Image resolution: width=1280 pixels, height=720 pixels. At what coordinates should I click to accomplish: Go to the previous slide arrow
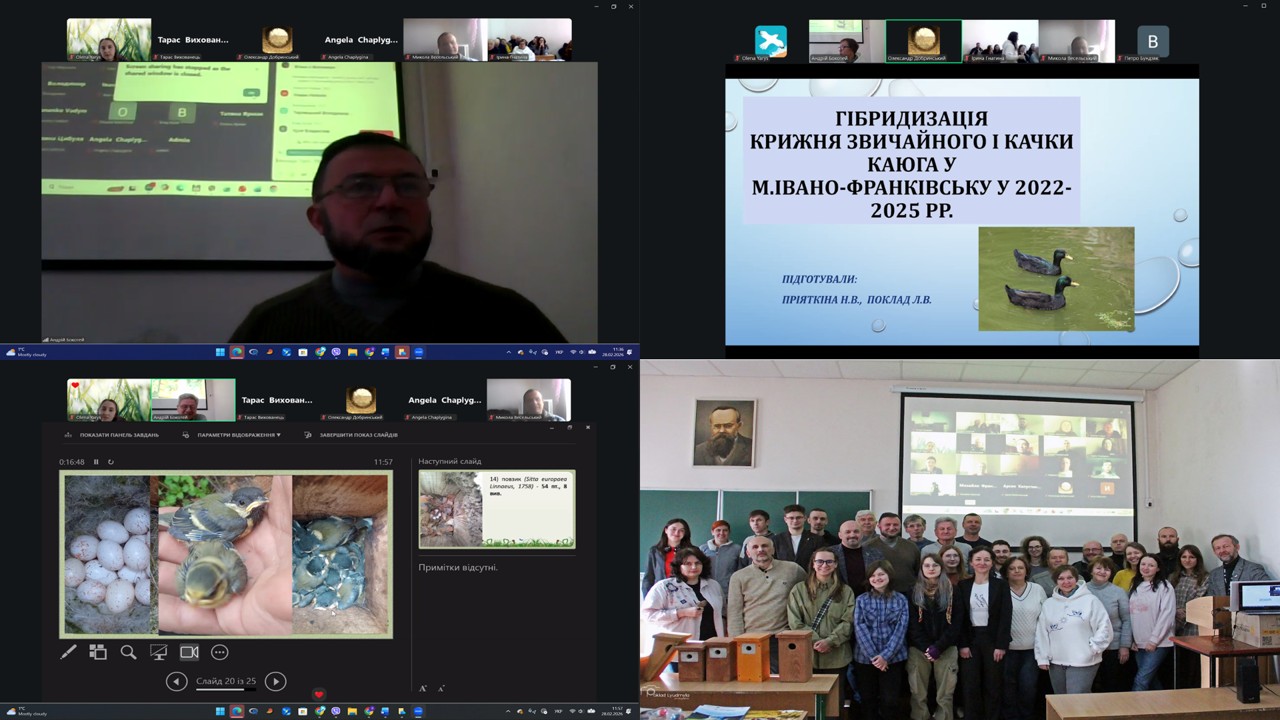[177, 682]
